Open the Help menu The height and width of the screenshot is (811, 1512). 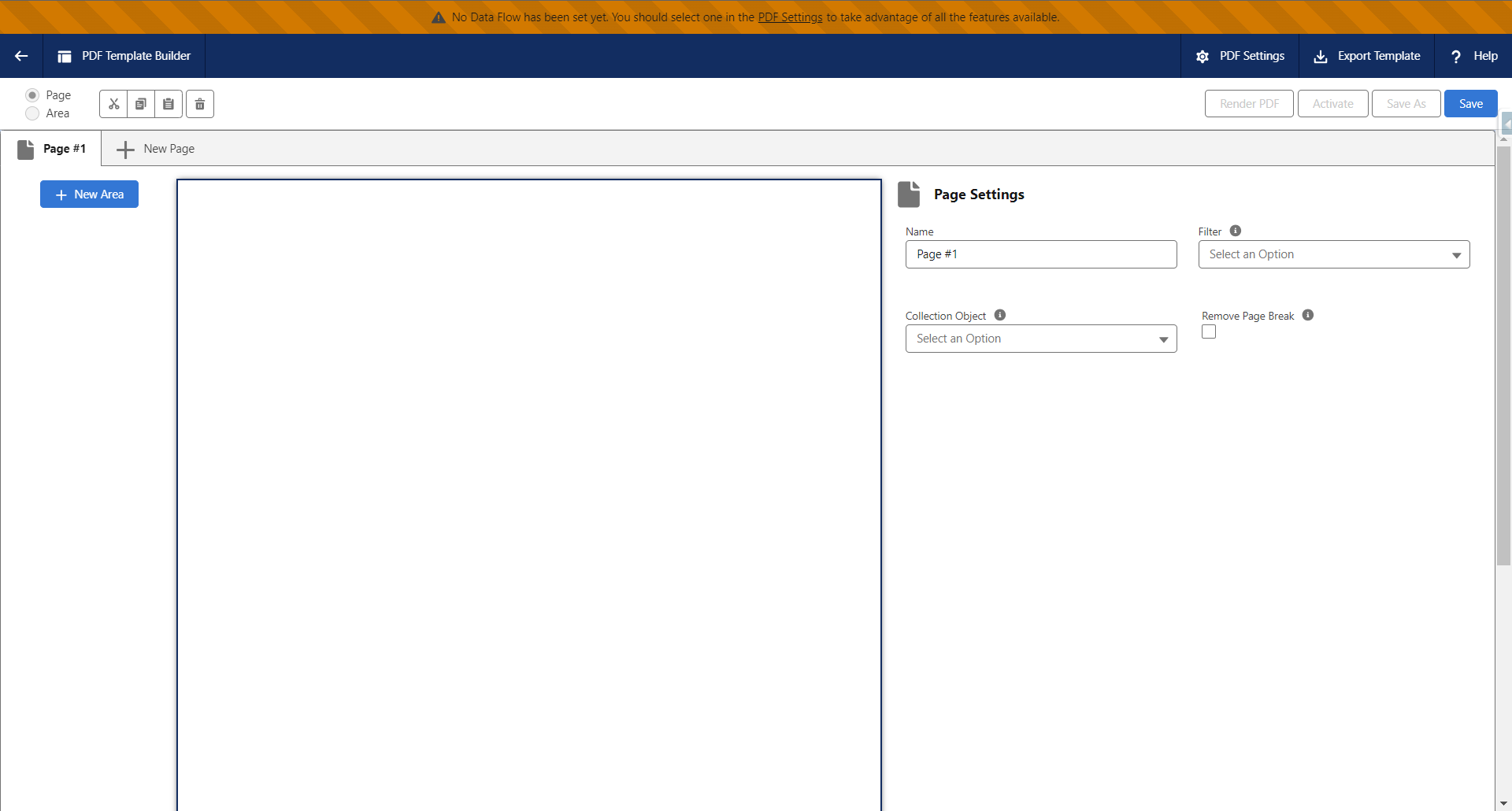(1473, 56)
